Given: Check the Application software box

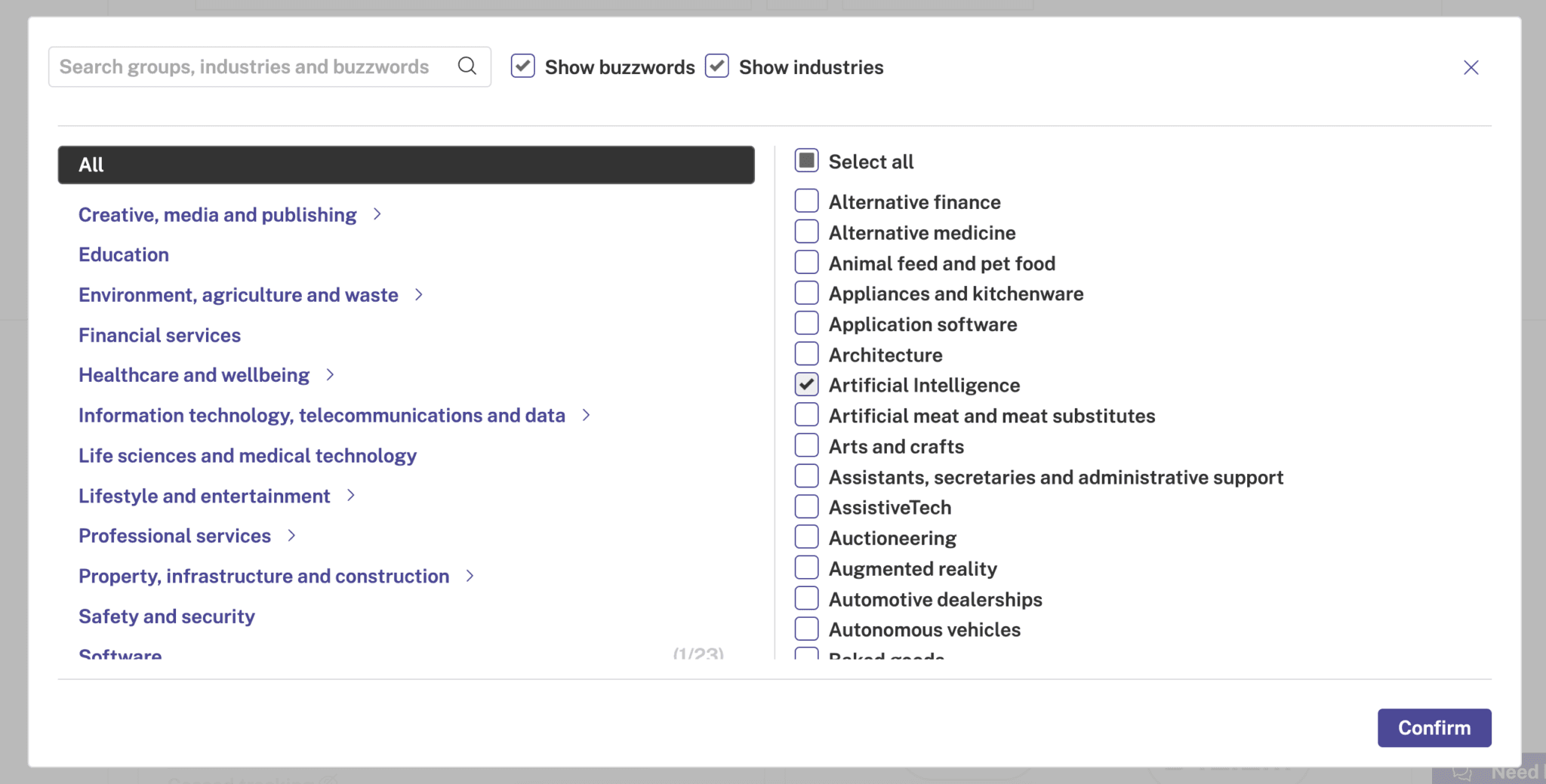Looking at the screenshot, I should [x=807, y=324].
